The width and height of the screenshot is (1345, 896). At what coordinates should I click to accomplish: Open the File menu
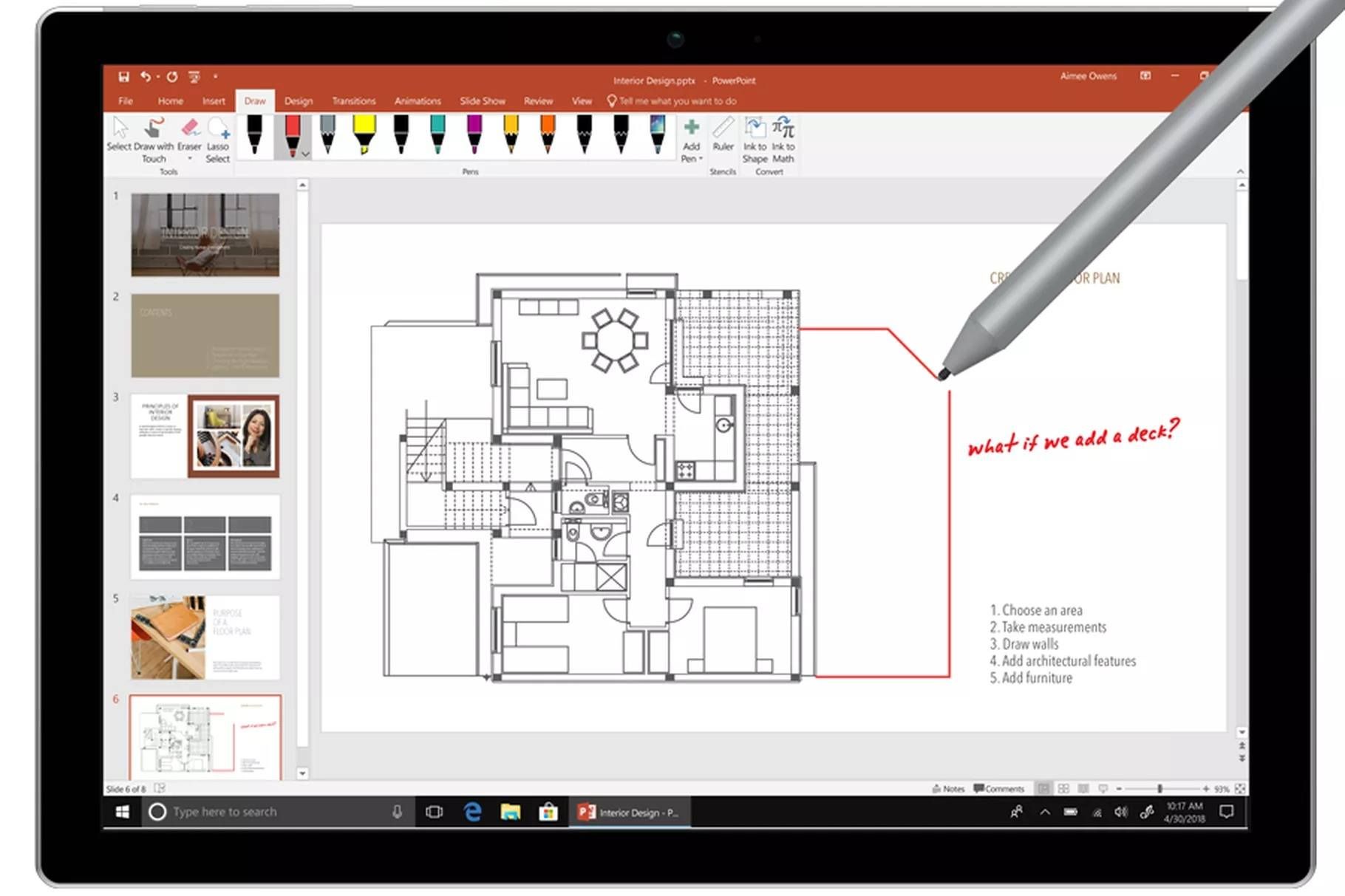click(x=126, y=101)
